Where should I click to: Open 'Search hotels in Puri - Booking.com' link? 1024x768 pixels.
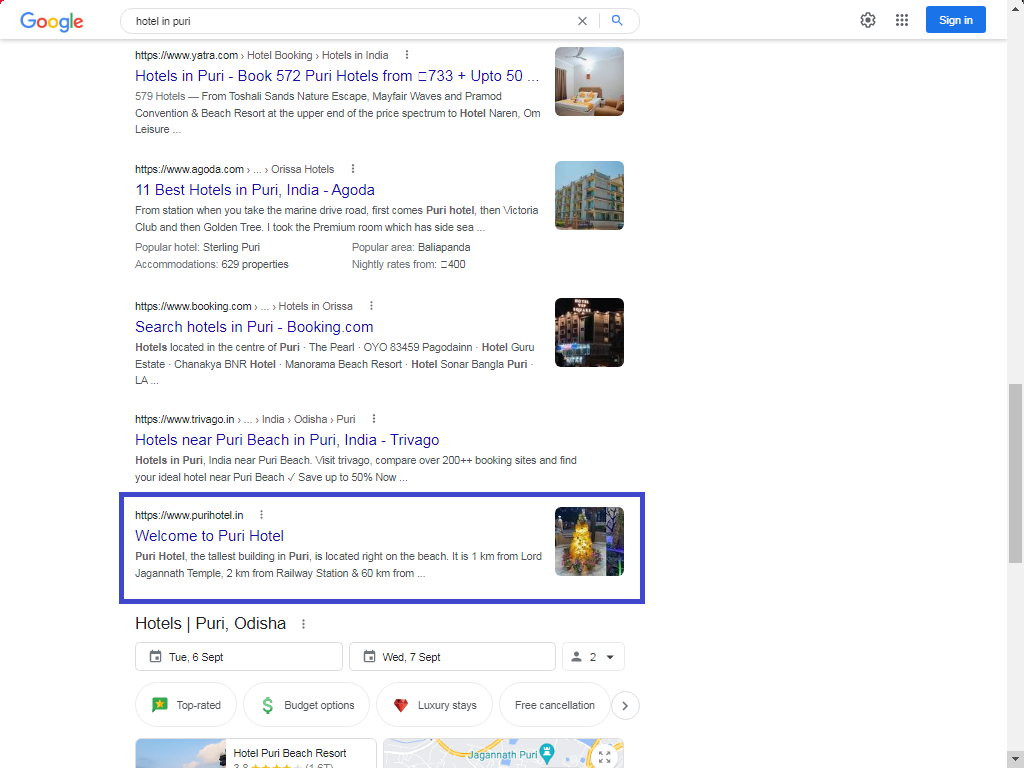point(254,327)
